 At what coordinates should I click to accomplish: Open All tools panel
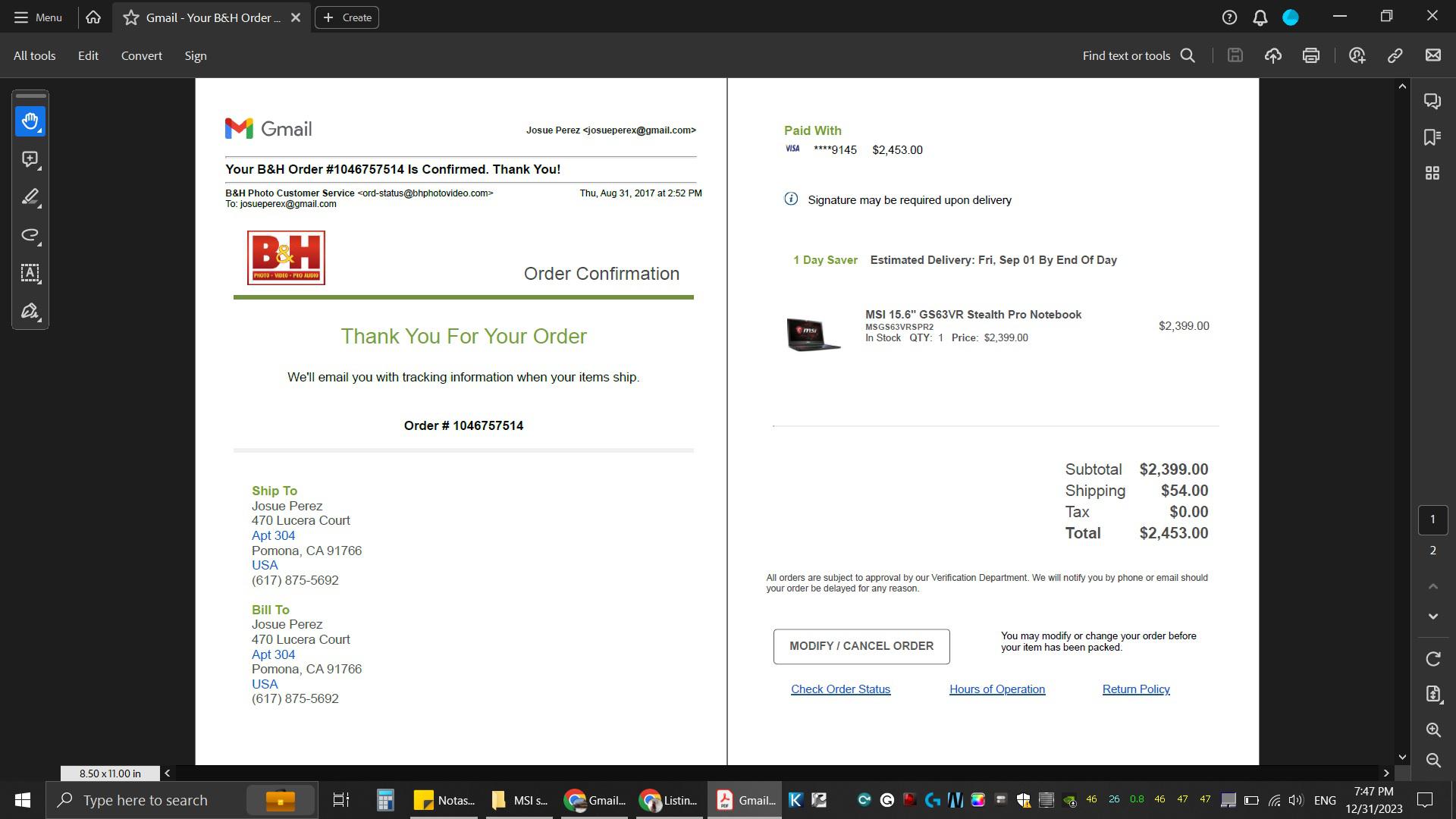(x=34, y=55)
